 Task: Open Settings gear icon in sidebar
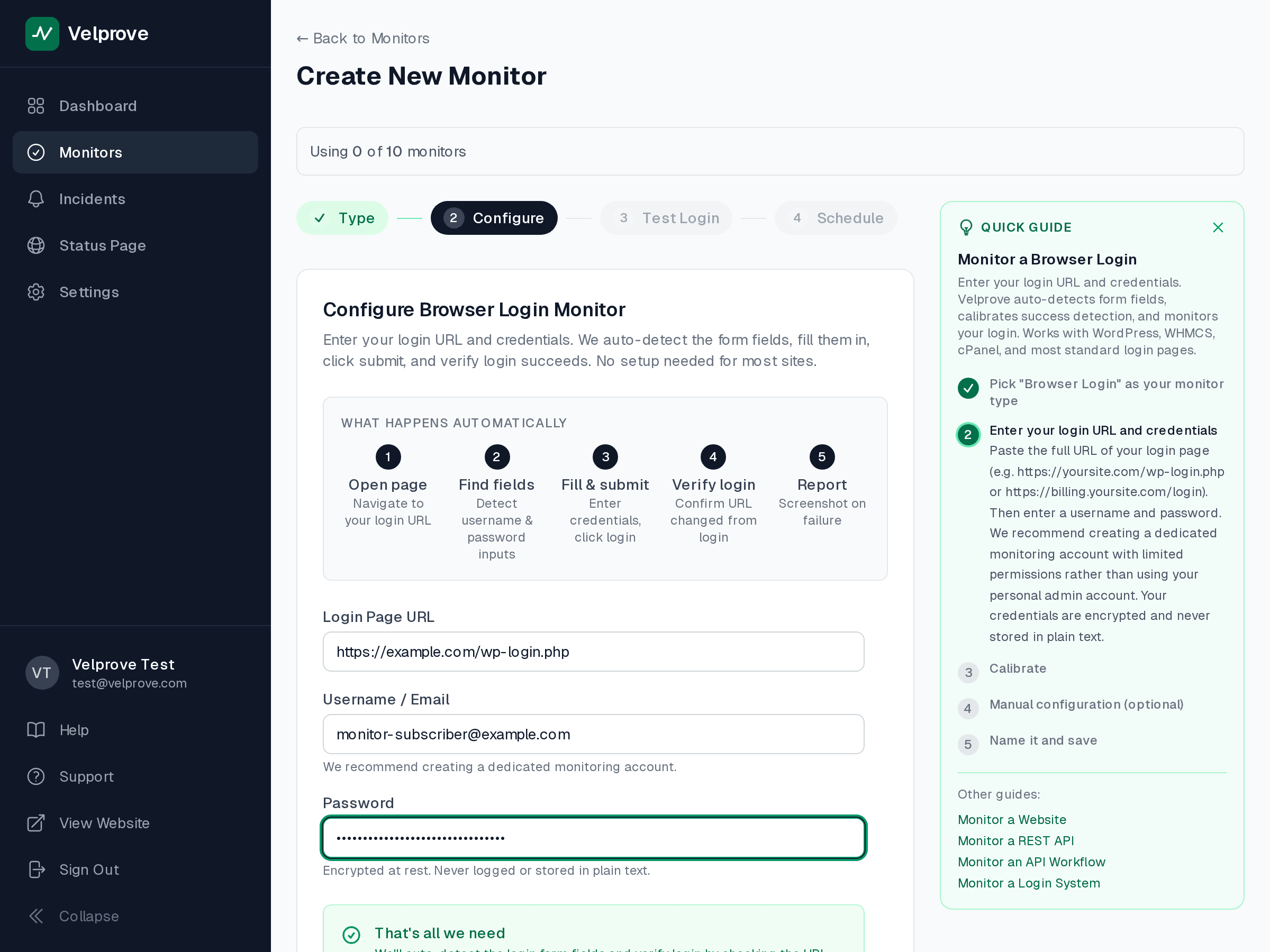coord(35,292)
